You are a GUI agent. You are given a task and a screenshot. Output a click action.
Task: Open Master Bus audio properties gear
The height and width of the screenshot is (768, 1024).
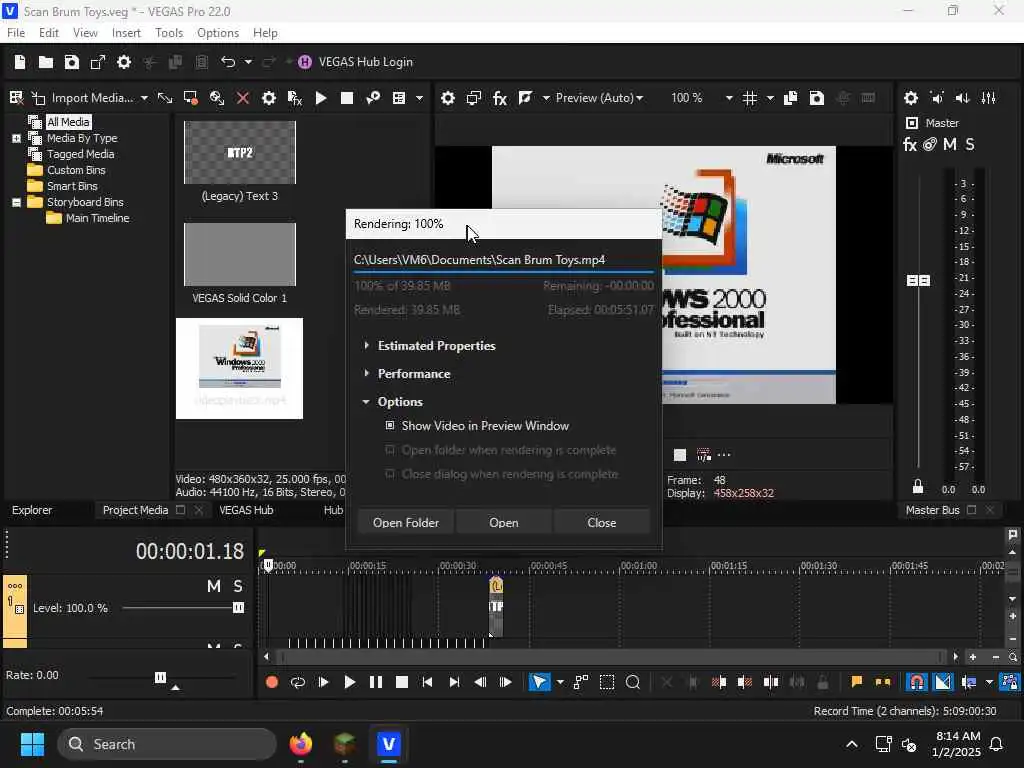click(911, 98)
